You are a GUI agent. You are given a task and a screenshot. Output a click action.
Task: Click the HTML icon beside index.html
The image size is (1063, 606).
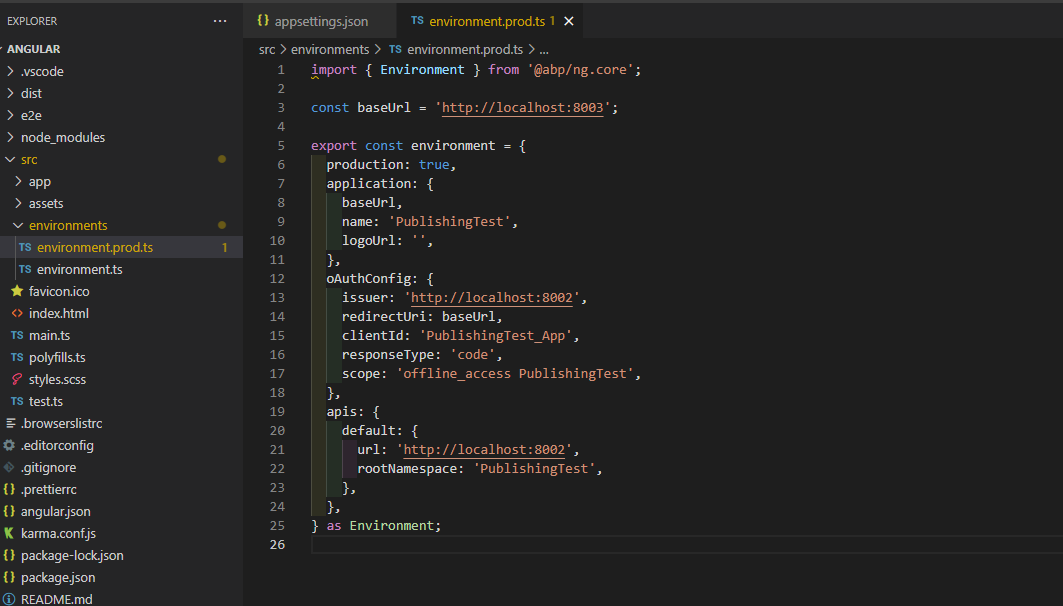click(17, 313)
